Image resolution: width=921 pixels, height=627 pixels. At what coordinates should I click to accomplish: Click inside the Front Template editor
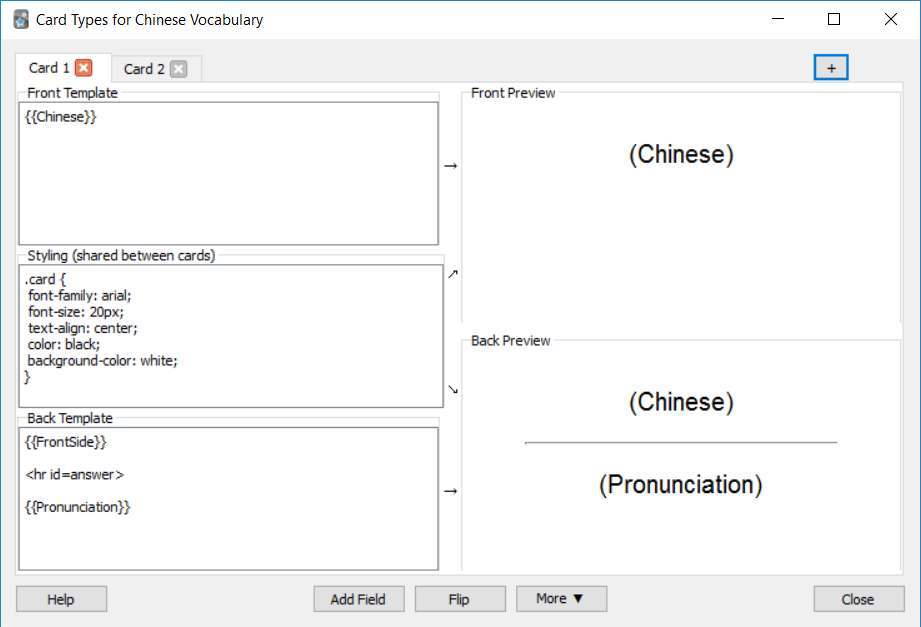(228, 170)
